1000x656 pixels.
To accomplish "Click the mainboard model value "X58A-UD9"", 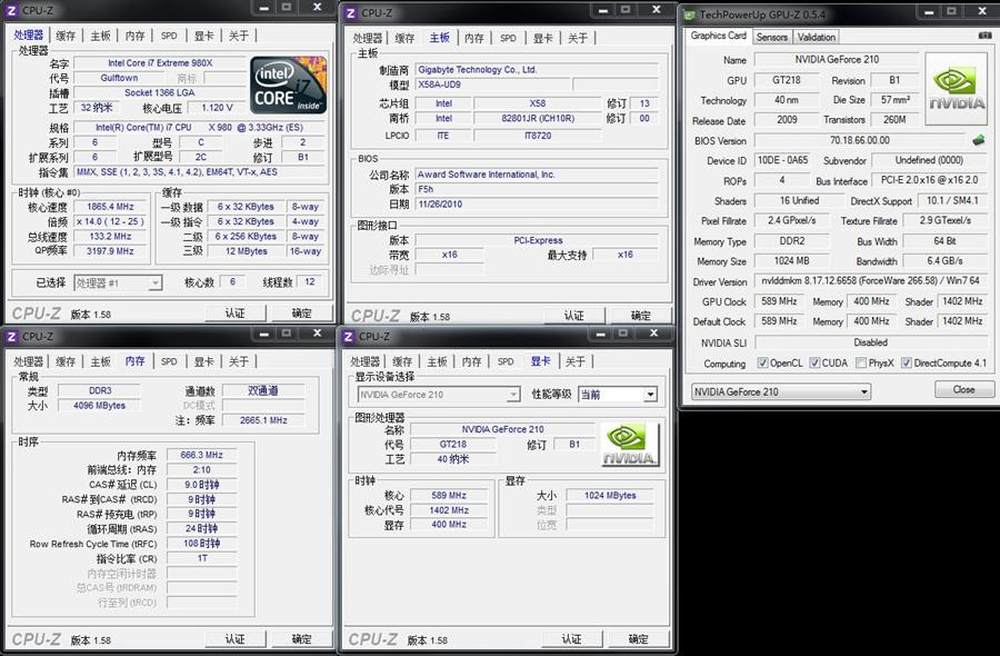I will click(492, 84).
